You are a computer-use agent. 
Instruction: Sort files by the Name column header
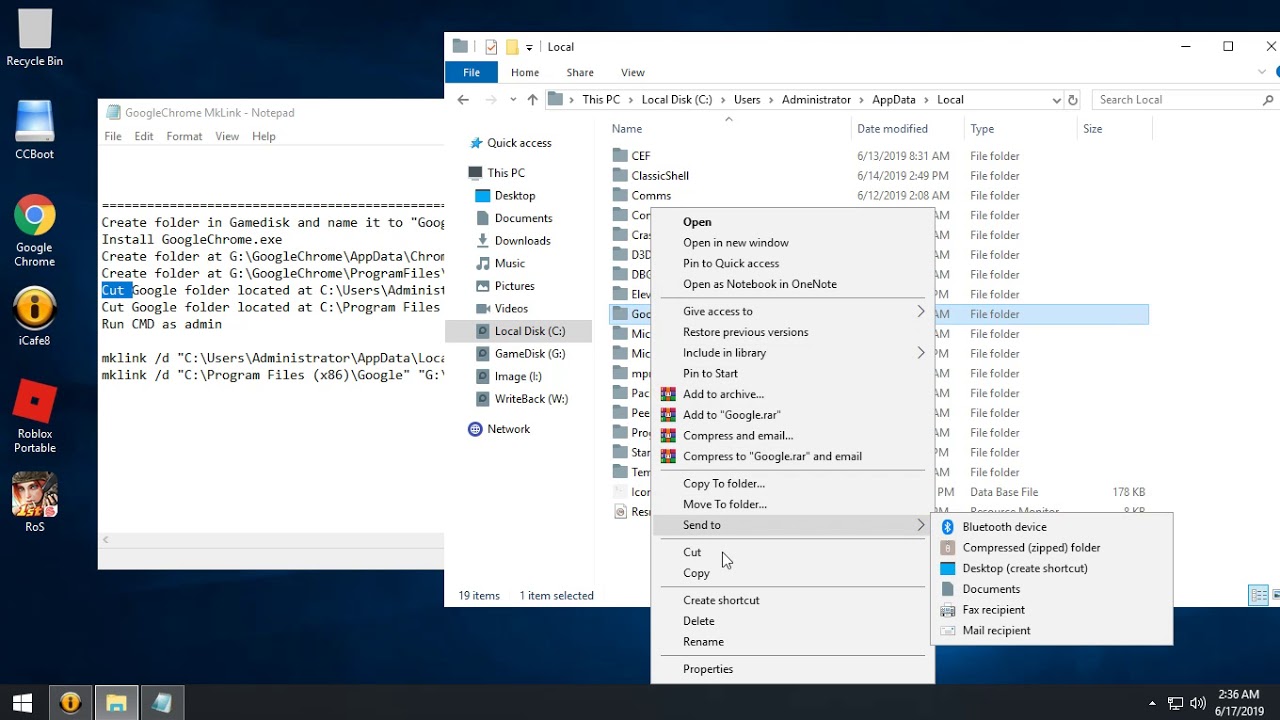click(x=627, y=129)
